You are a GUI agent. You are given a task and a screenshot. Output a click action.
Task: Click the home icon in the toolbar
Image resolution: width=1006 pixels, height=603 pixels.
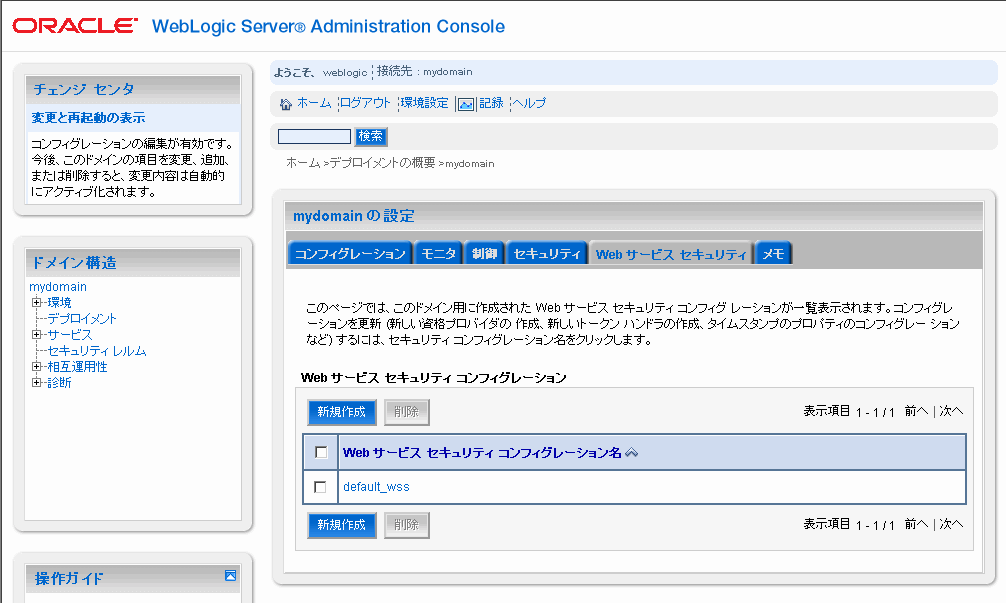pyautogui.click(x=286, y=104)
